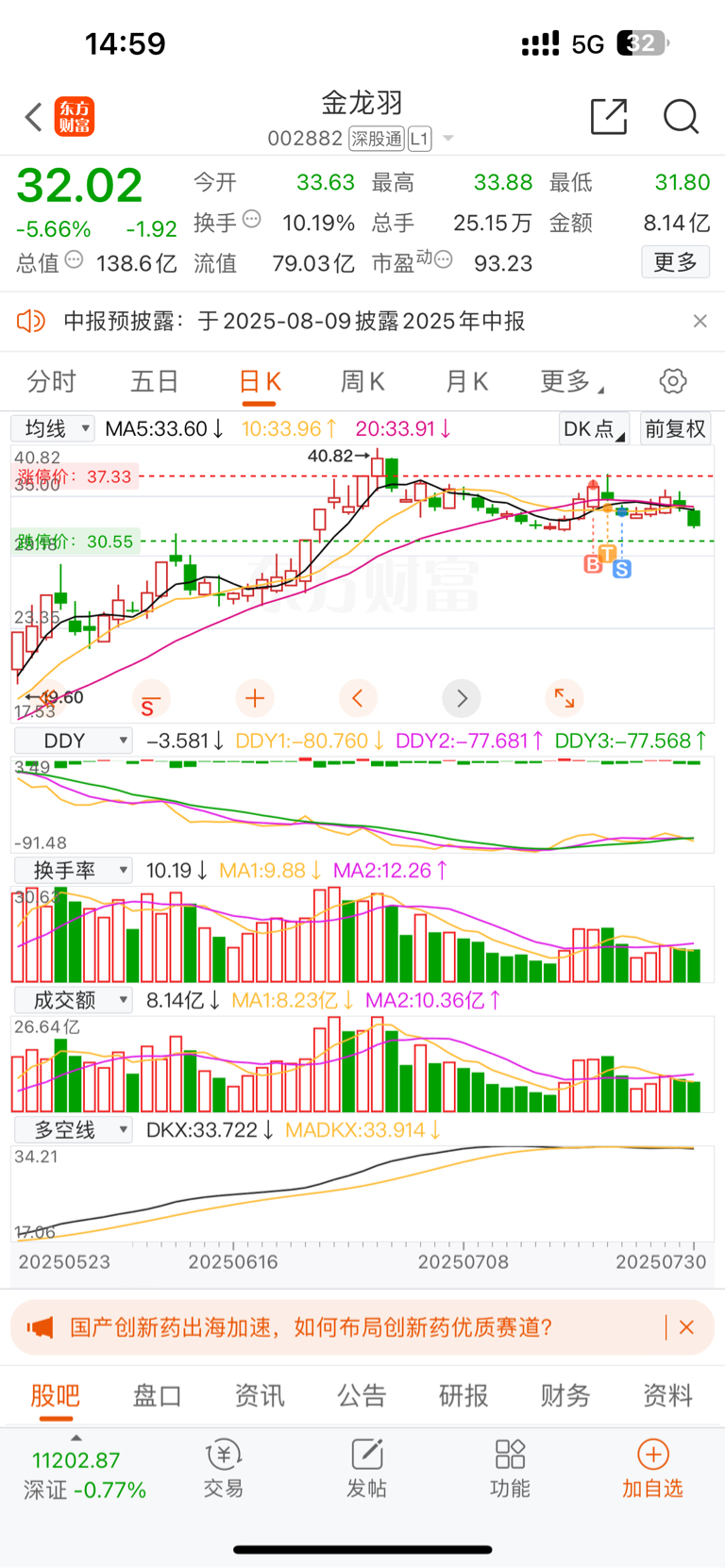Image resolution: width=725 pixels, height=1568 pixels.
Task: Expand 更多 chart period options
Action: point(571,381)
